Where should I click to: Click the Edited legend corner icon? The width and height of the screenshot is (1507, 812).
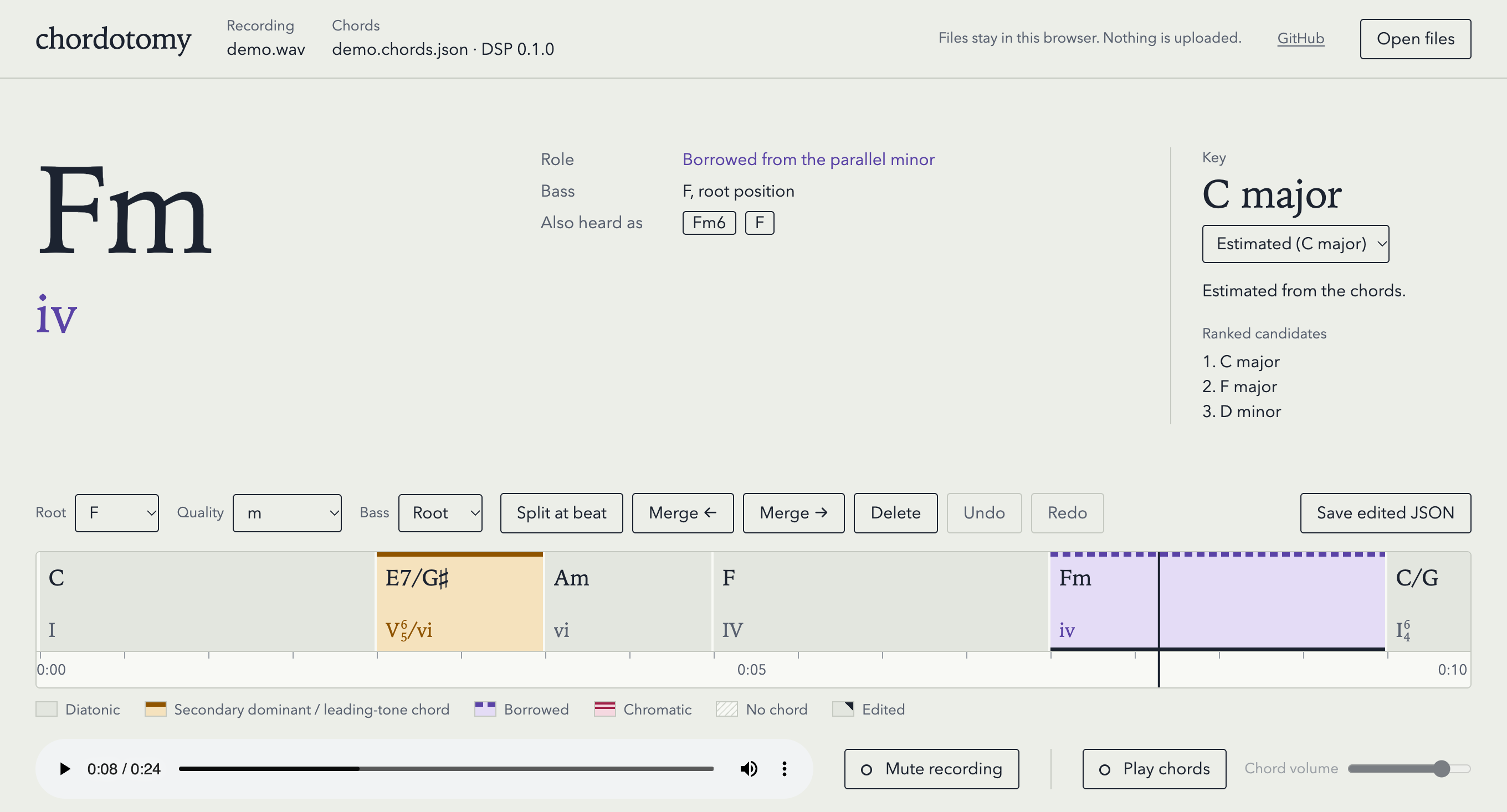[843, 709]
